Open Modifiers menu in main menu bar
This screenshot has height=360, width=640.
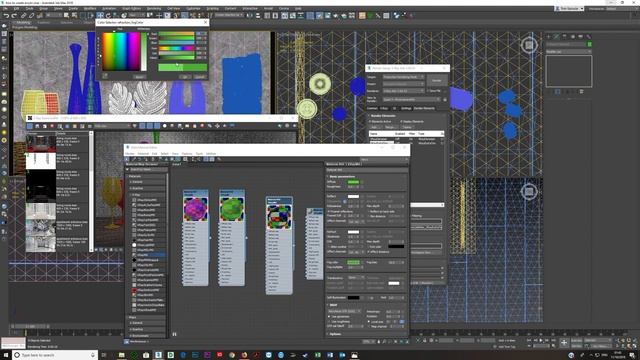pos(90,8)
